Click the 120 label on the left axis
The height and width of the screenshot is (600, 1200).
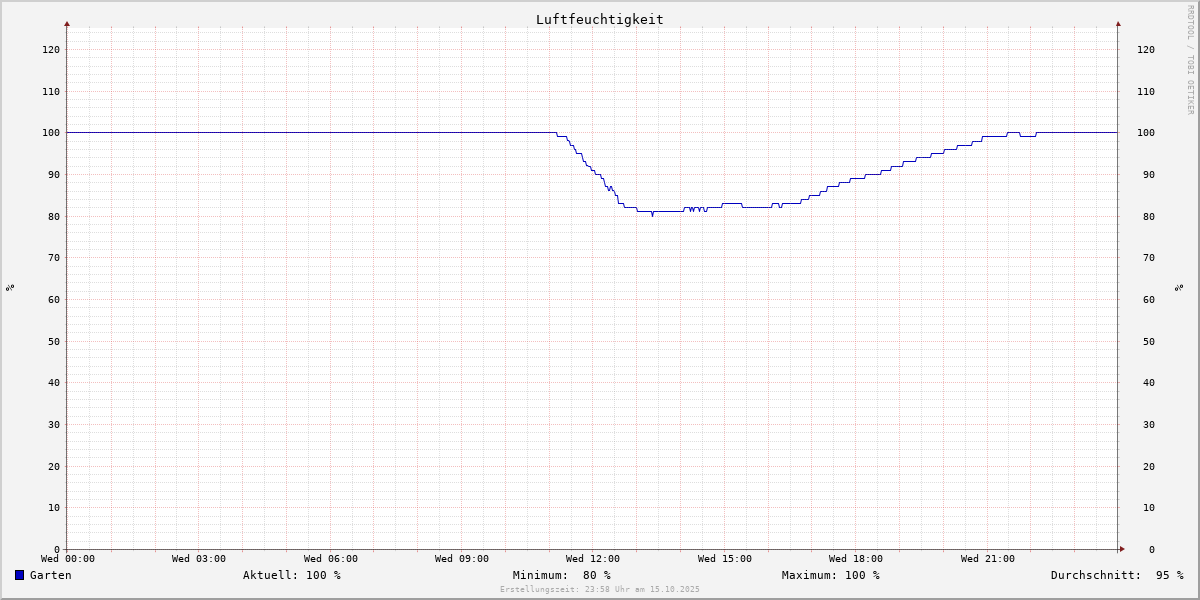click(x=50, y=49)
